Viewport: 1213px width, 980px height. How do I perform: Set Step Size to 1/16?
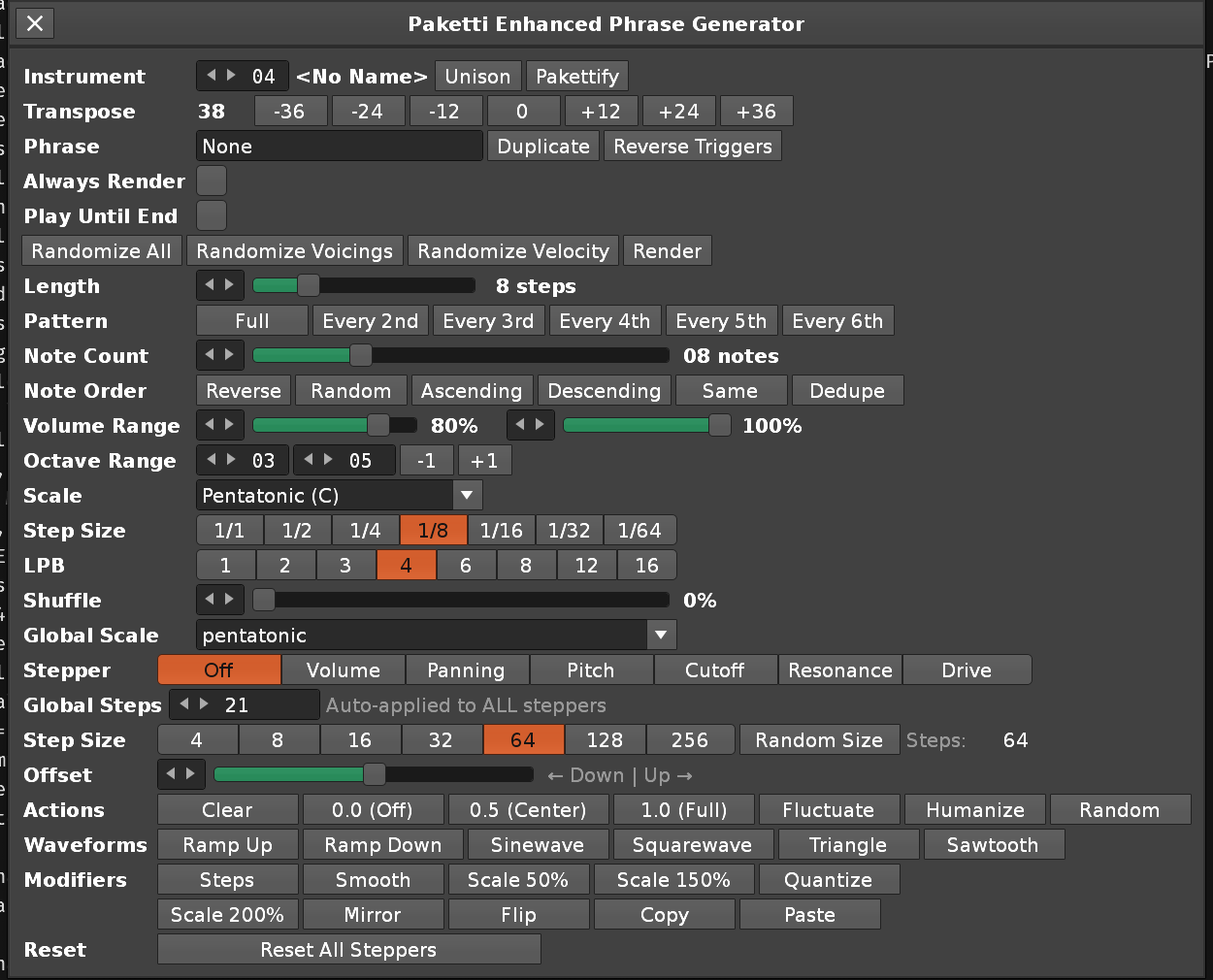pyautogui.click(x=501, y=531)
